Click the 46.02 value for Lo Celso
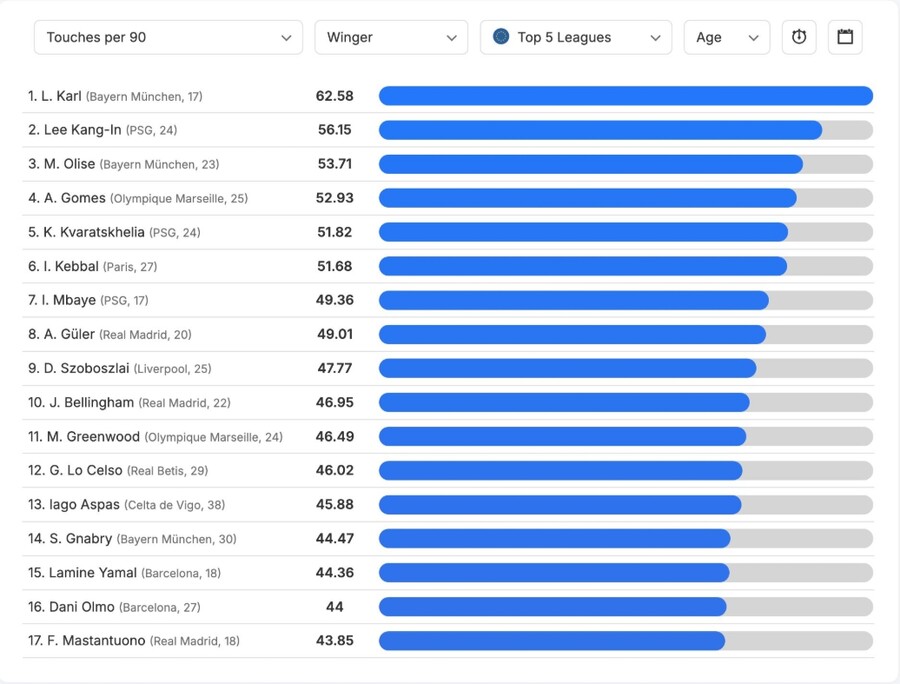 pos(335,471)
